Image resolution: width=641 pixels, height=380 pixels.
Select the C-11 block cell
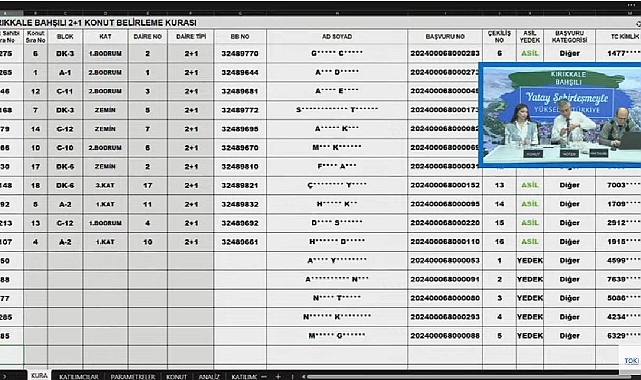pyautogui.click(x=65, y=91)
